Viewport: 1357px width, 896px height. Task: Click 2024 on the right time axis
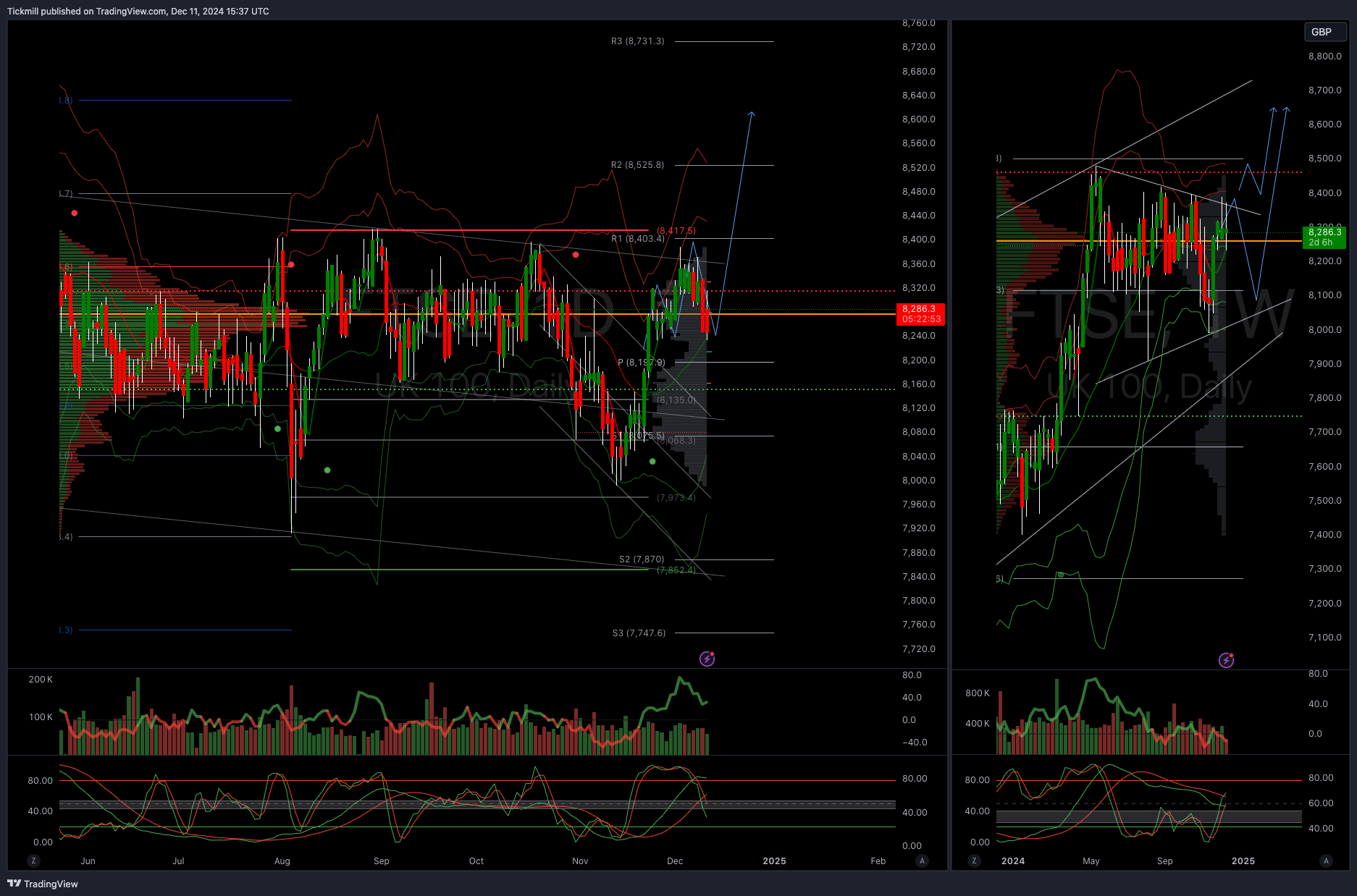click(1013, 861)
